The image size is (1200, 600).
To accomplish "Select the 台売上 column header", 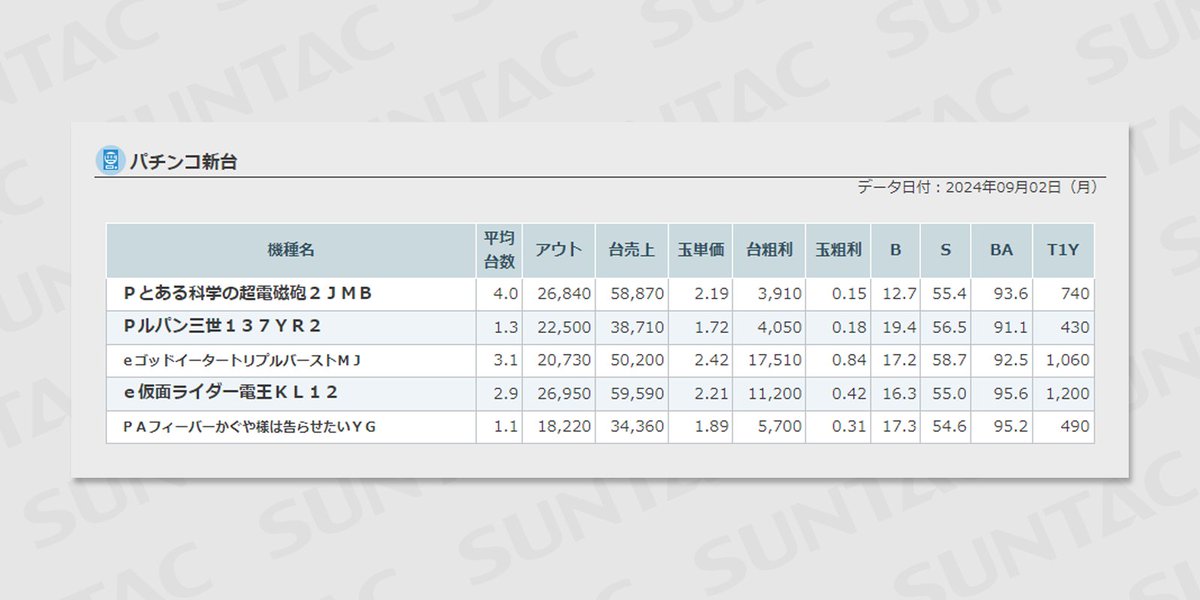I will (631, 250).
